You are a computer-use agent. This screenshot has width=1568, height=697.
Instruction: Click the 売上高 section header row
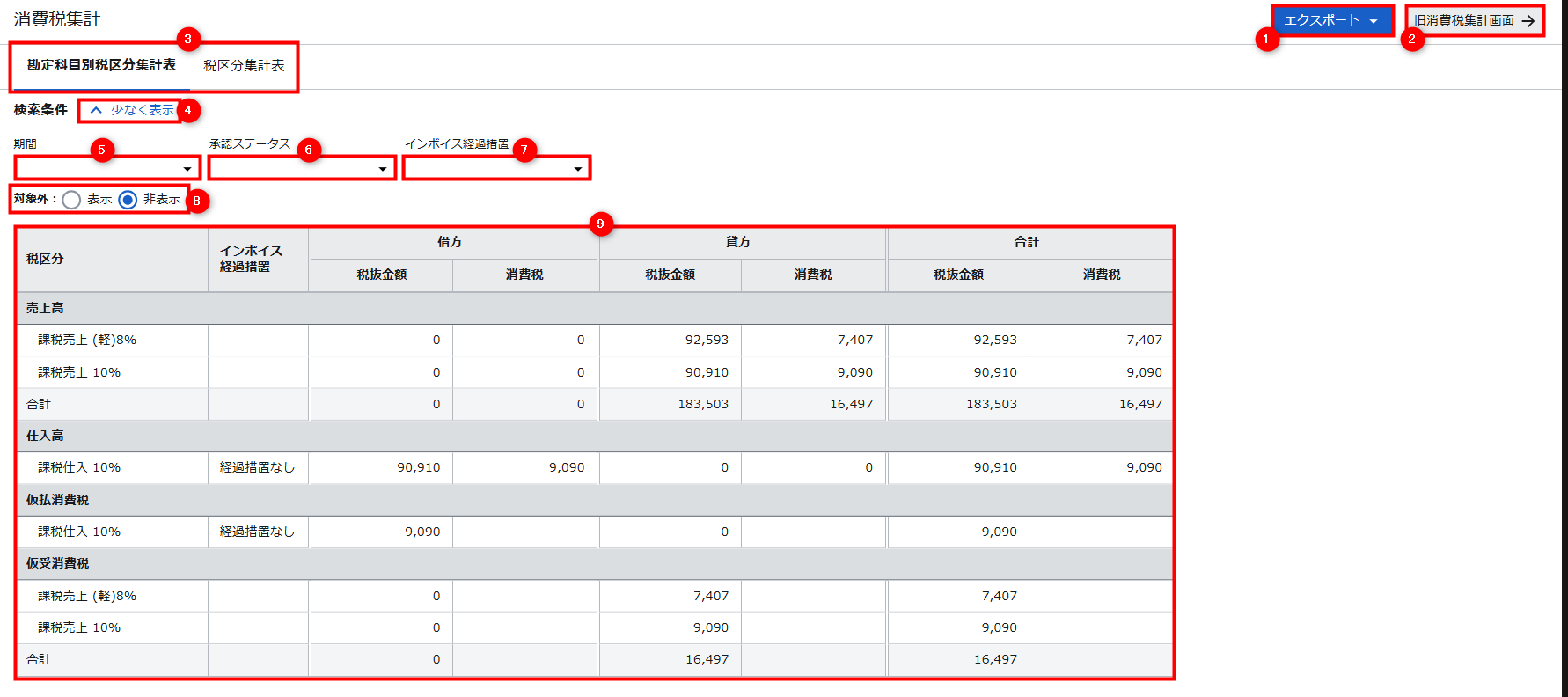click(x=45, y=308)
